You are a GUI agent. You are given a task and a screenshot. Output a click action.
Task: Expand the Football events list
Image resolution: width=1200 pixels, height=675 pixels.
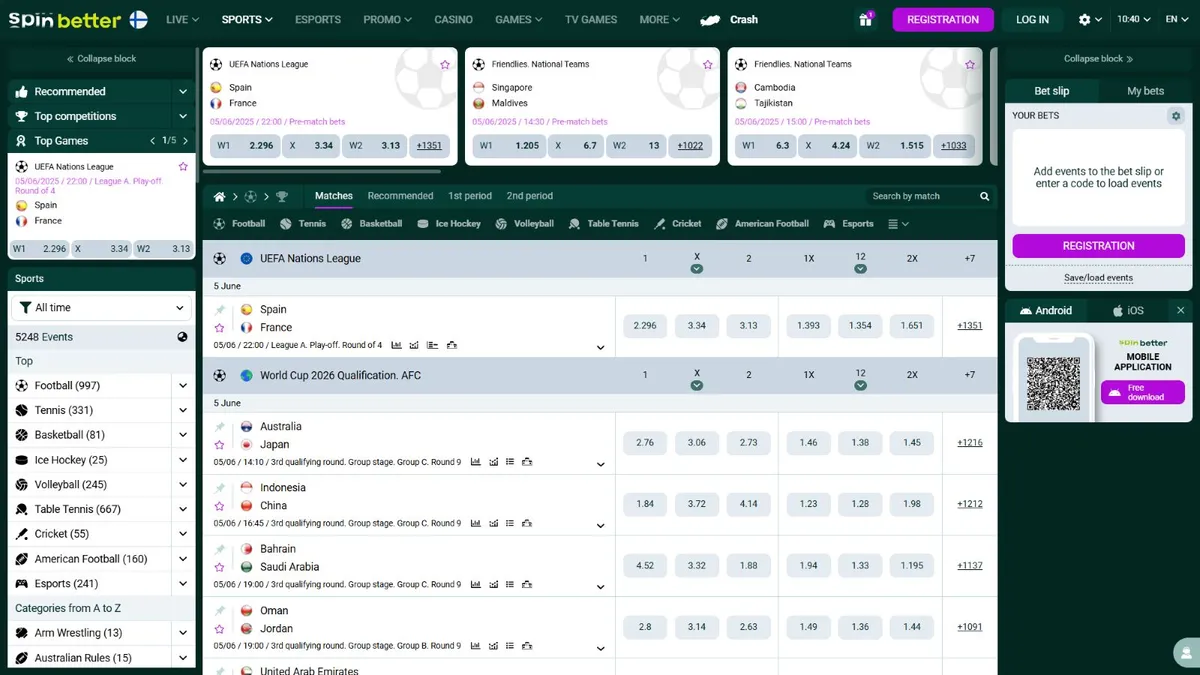pyautogui.click(x=182, y=385)
